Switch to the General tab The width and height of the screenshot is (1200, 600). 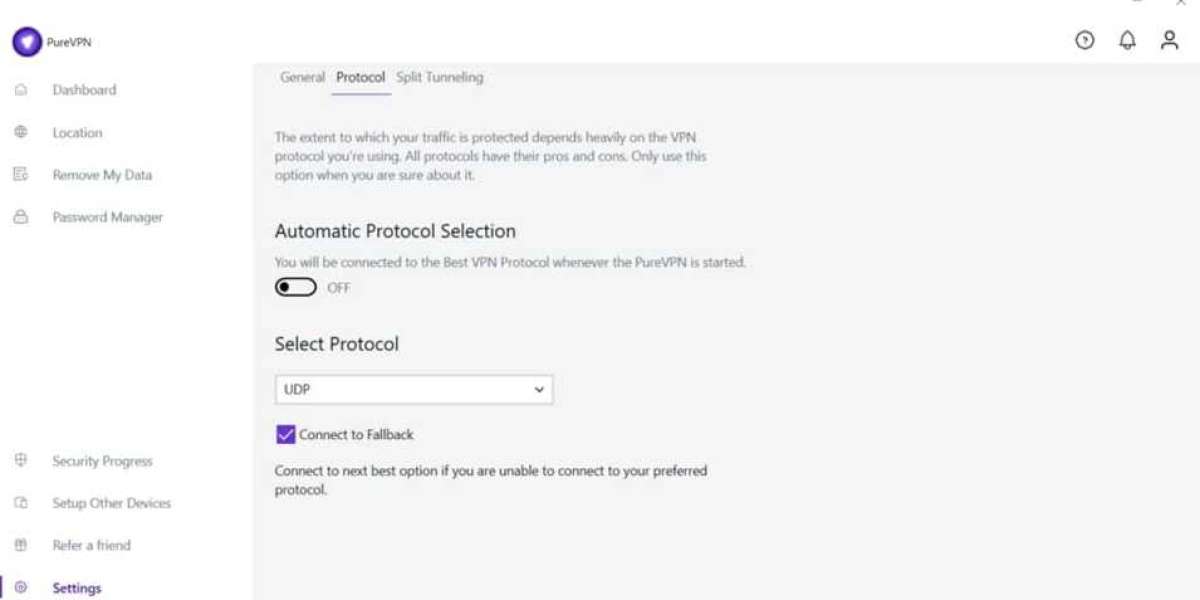pos(302,77)
